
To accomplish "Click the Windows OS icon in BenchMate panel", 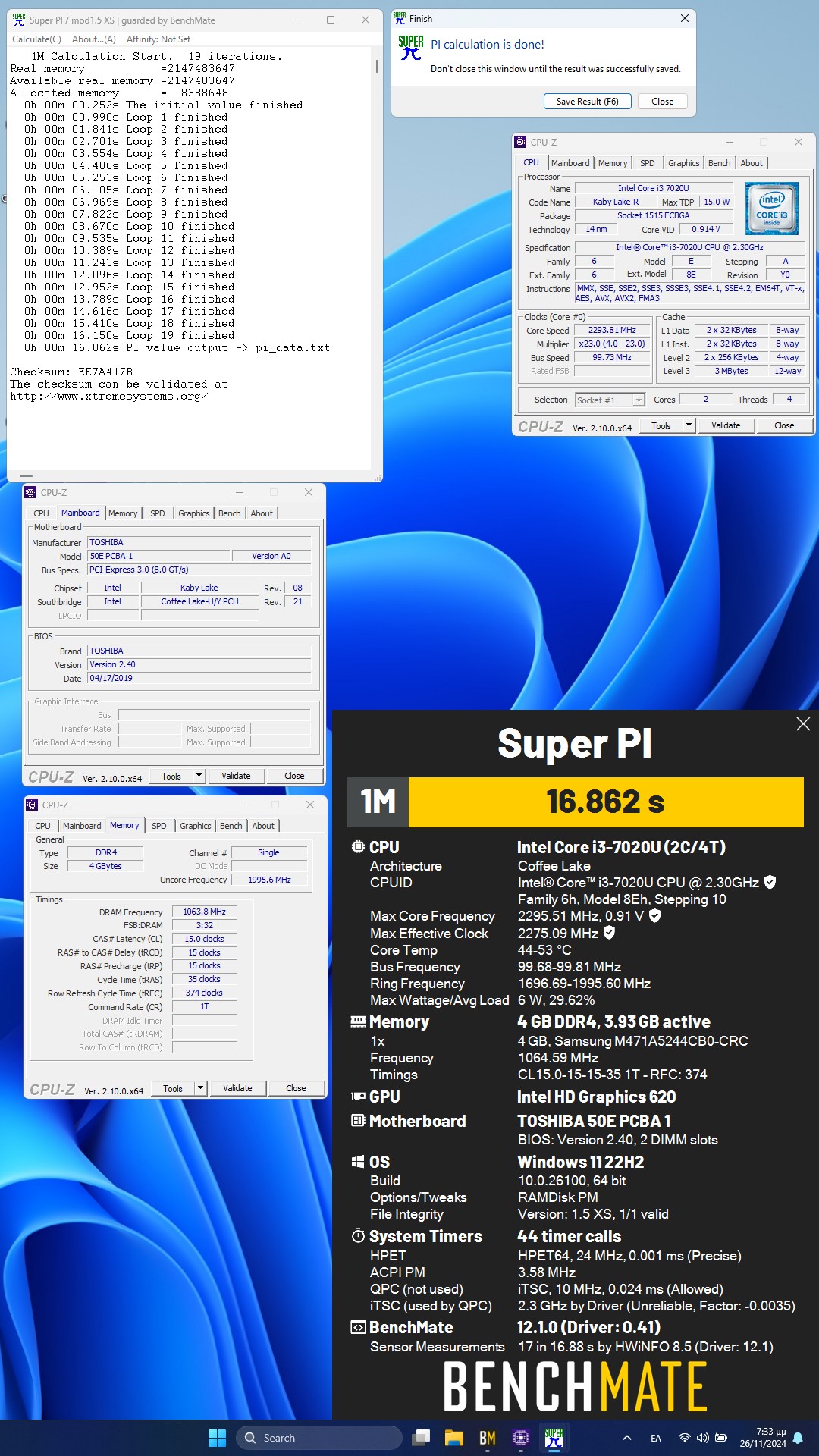I will (x=358, y=1162).
